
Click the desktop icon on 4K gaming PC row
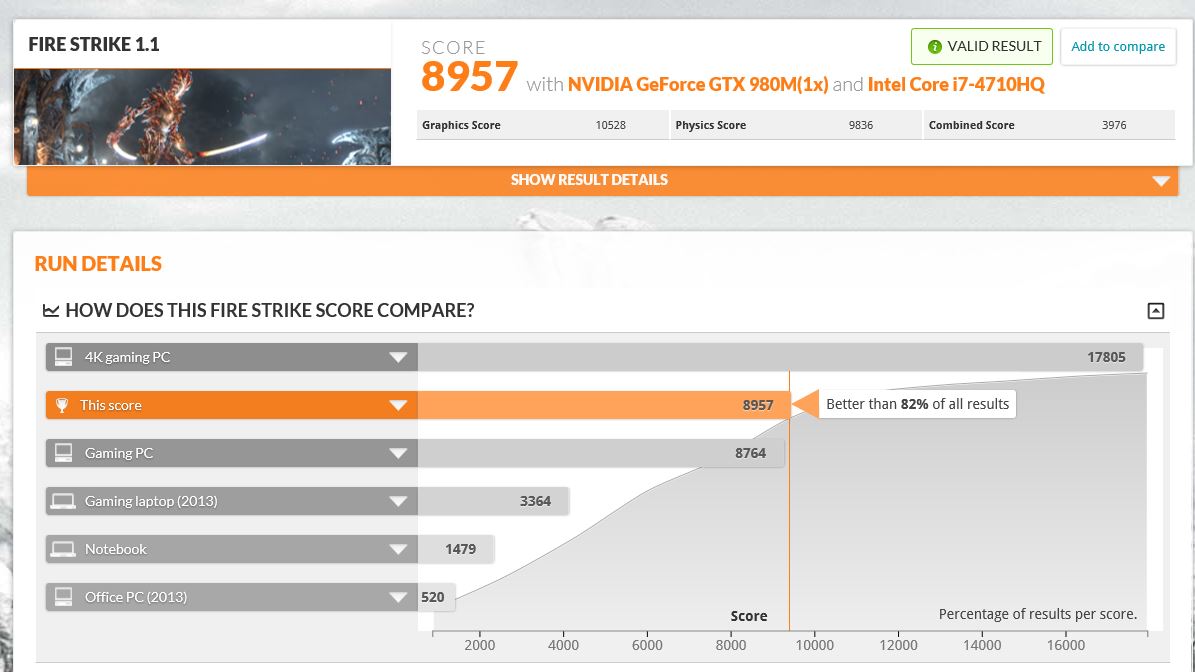point(63,357)
